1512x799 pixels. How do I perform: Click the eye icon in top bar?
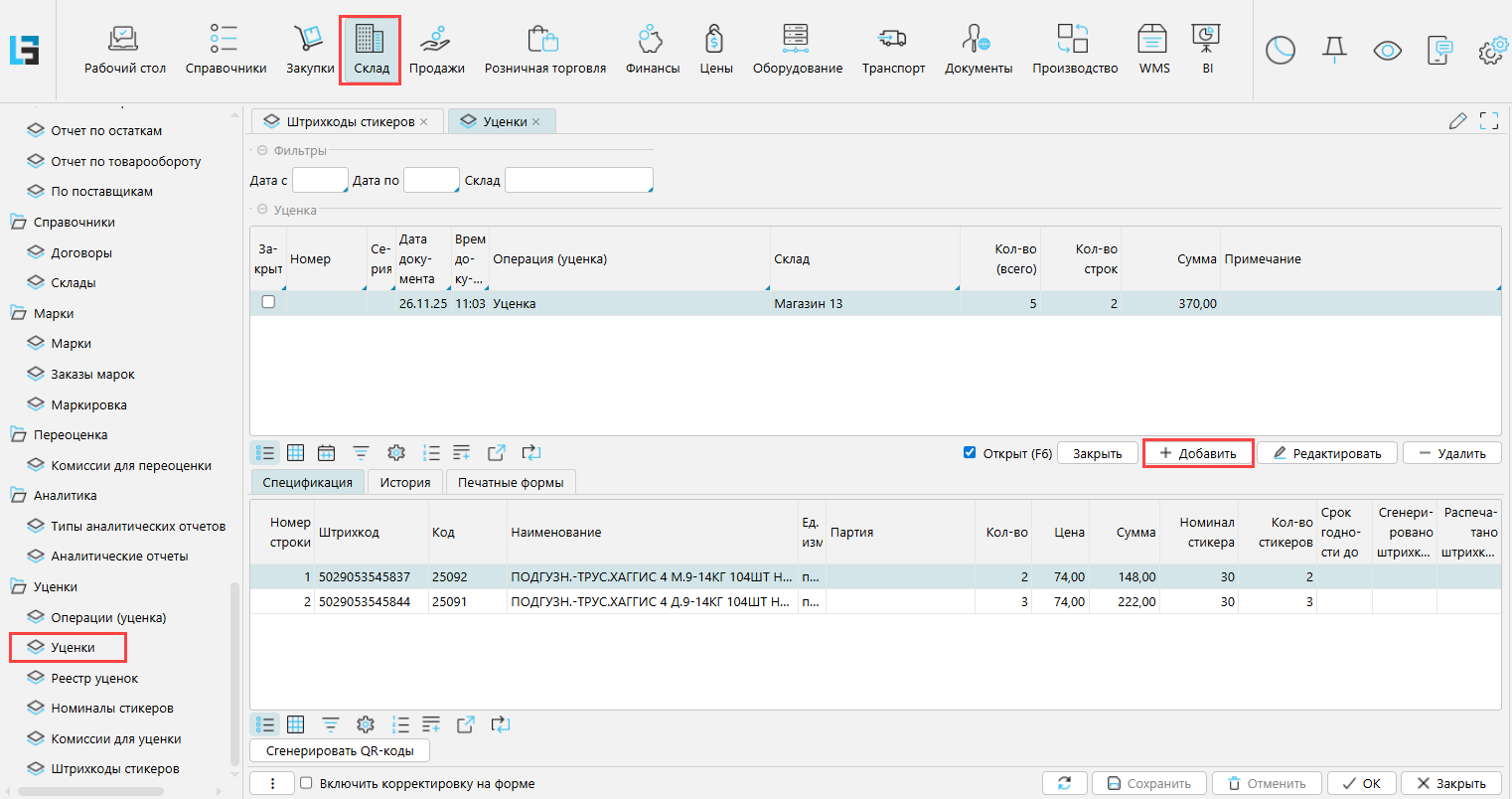pyautogui.click(x=1387, y=51)
